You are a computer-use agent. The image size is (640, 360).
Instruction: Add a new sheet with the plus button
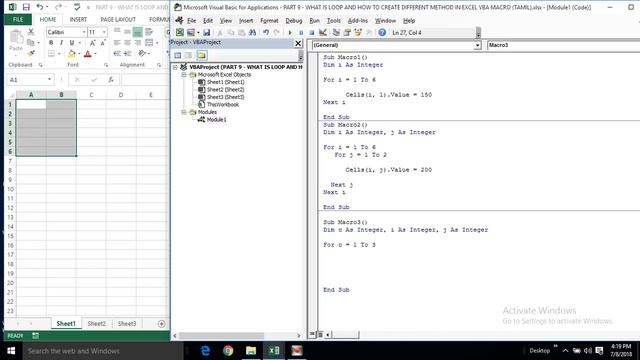coord(162,324)
